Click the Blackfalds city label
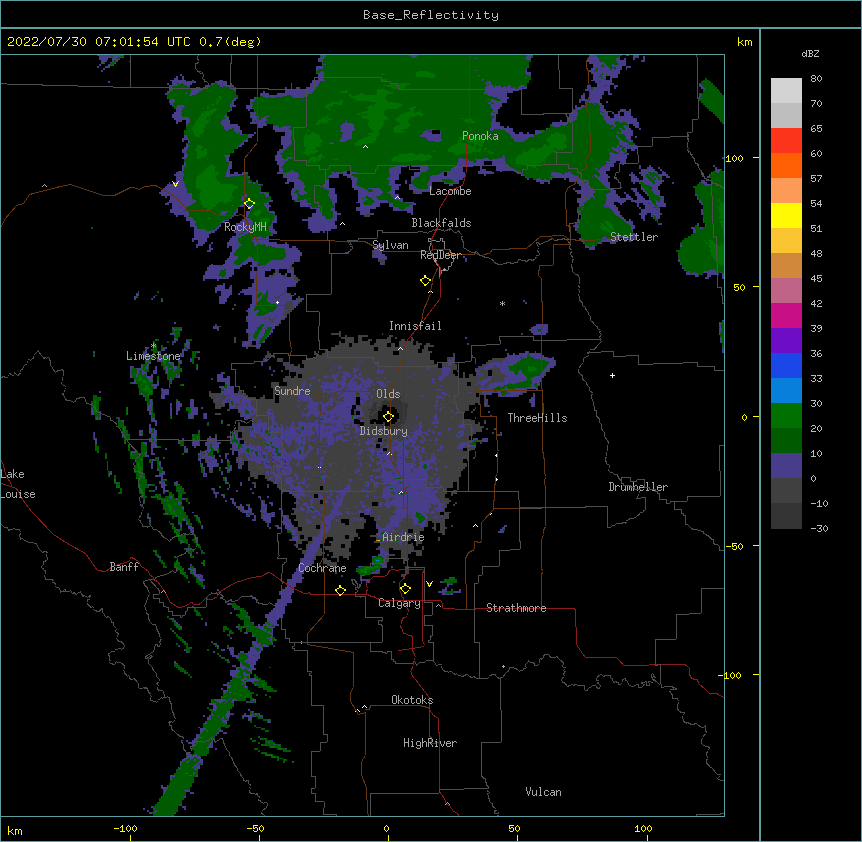Image resolution: width=862 pixels, height=842 pixels. tap(441, 223)
